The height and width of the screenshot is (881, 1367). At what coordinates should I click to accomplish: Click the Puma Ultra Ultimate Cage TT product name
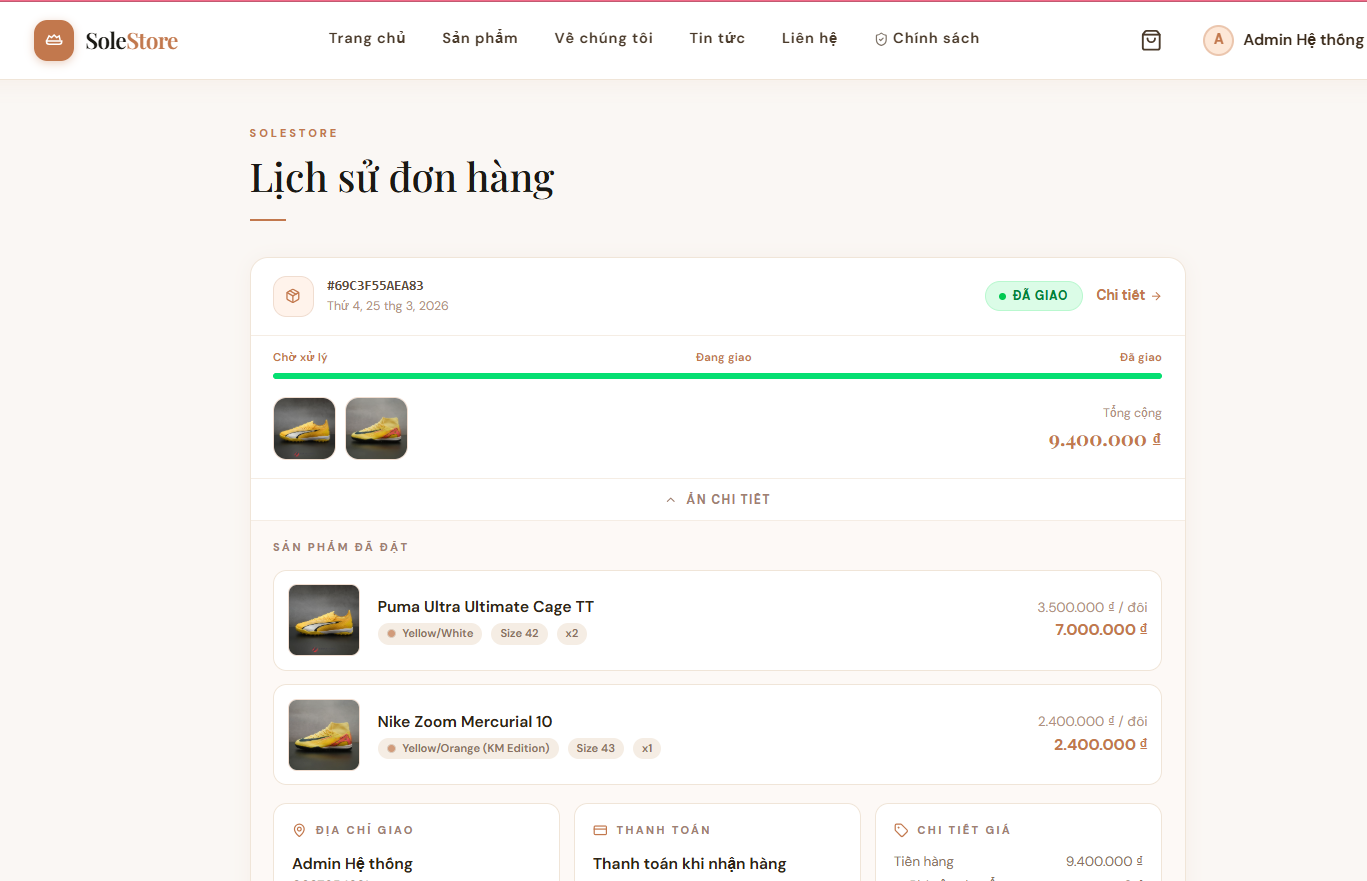point(486,607)
